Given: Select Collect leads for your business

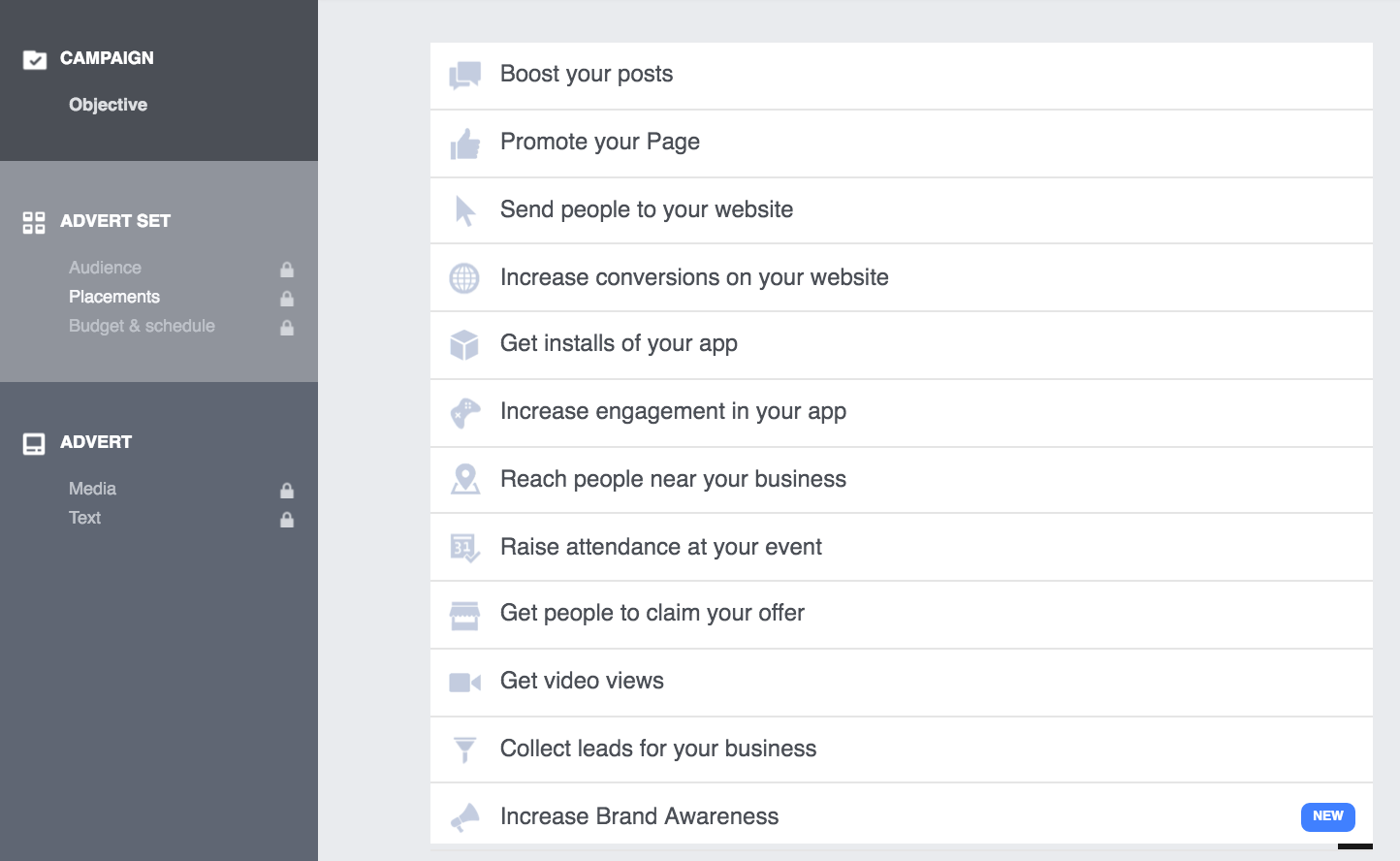Looking at the screenshot, I should point(902,749).
